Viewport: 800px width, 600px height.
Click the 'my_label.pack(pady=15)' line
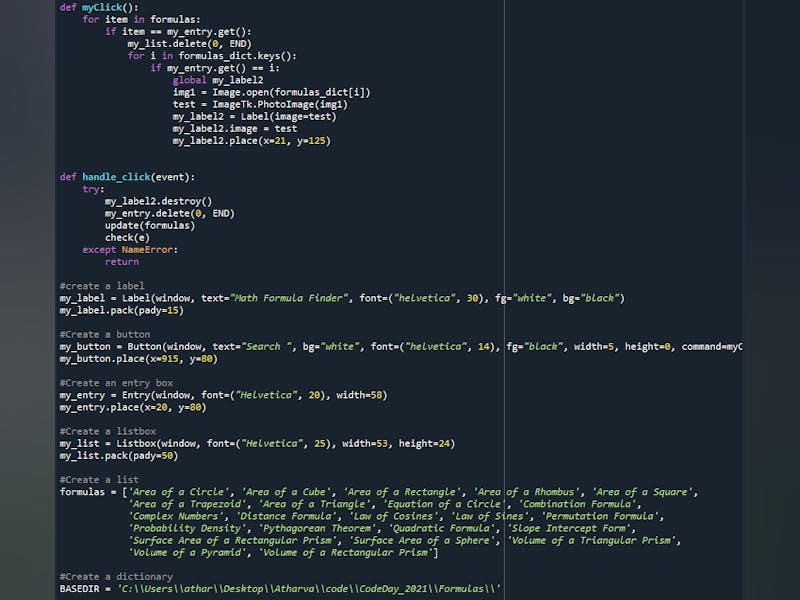121,310
